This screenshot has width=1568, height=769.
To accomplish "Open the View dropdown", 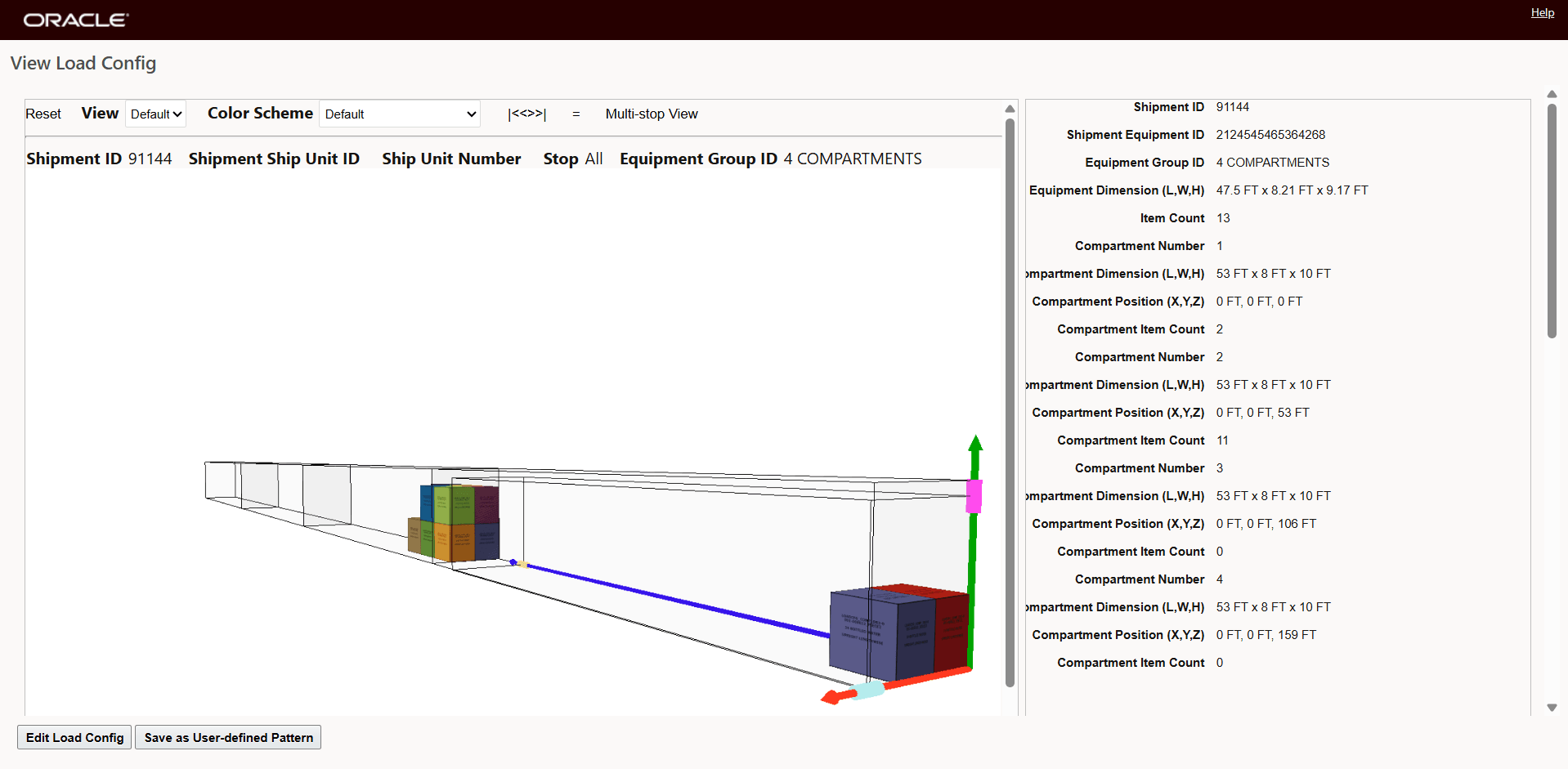I will click(x=155, y=114).
